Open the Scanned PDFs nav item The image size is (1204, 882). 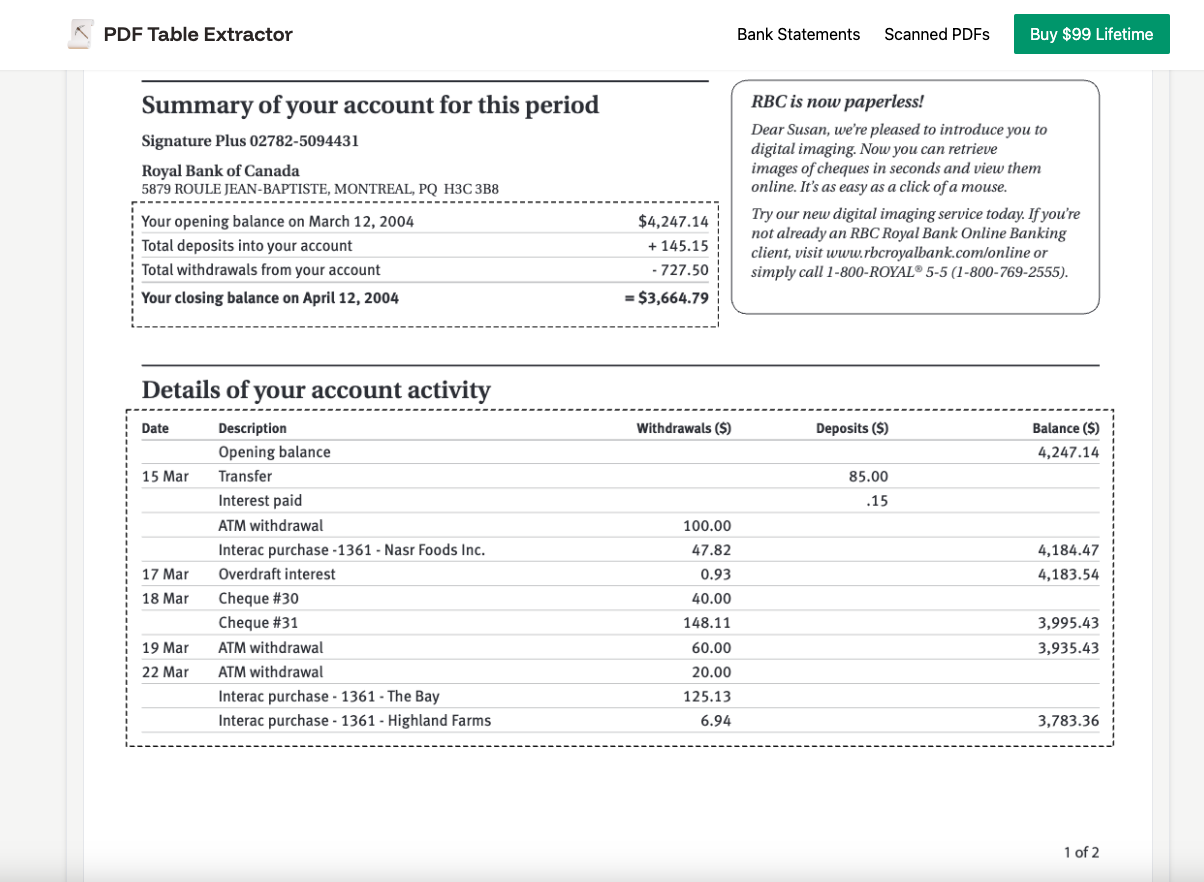pos(937,34)
